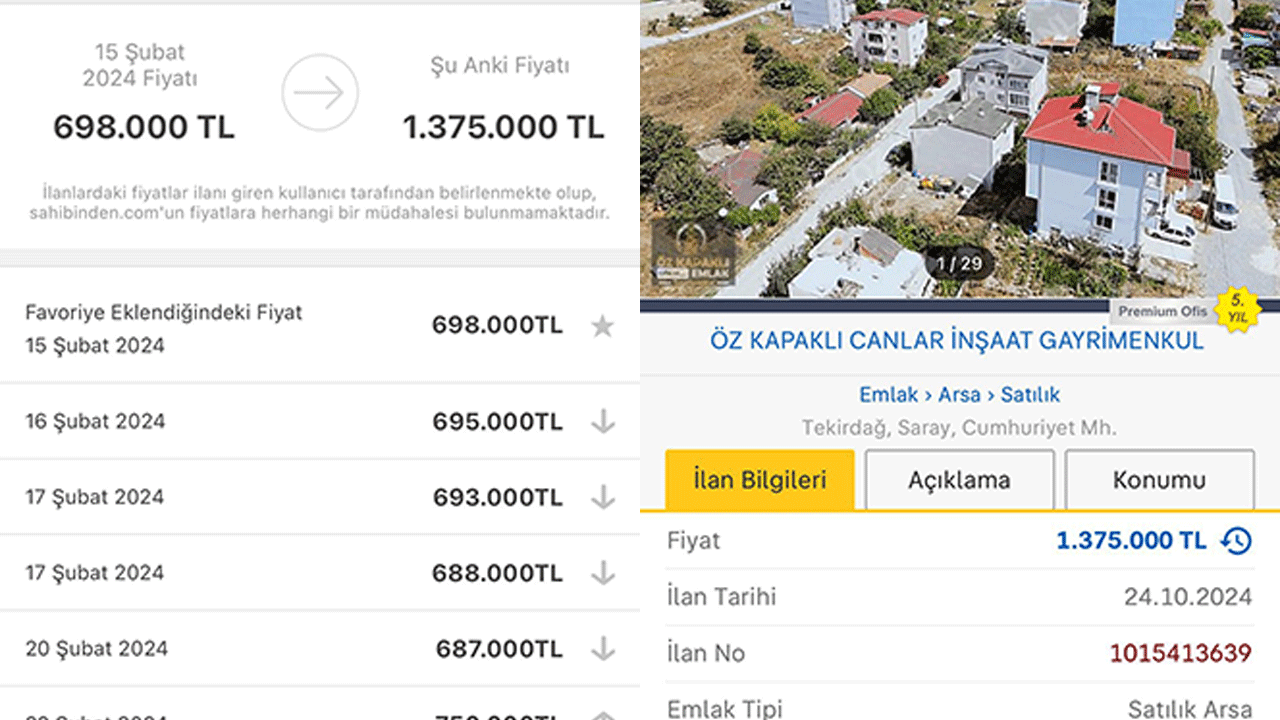This screenshot has height=720, width=1280.
Task: Click the 1 / 29 photo counter
Action: tap(956, 263)
